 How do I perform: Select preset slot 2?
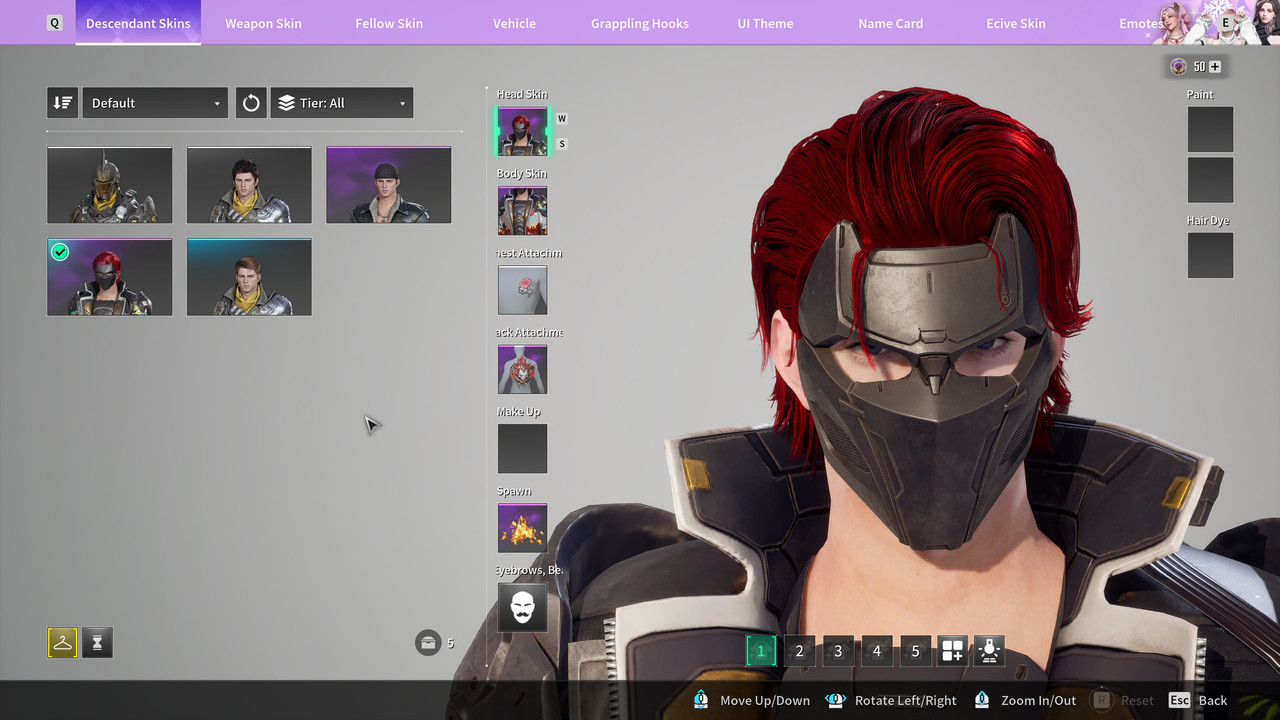point(799,651)
